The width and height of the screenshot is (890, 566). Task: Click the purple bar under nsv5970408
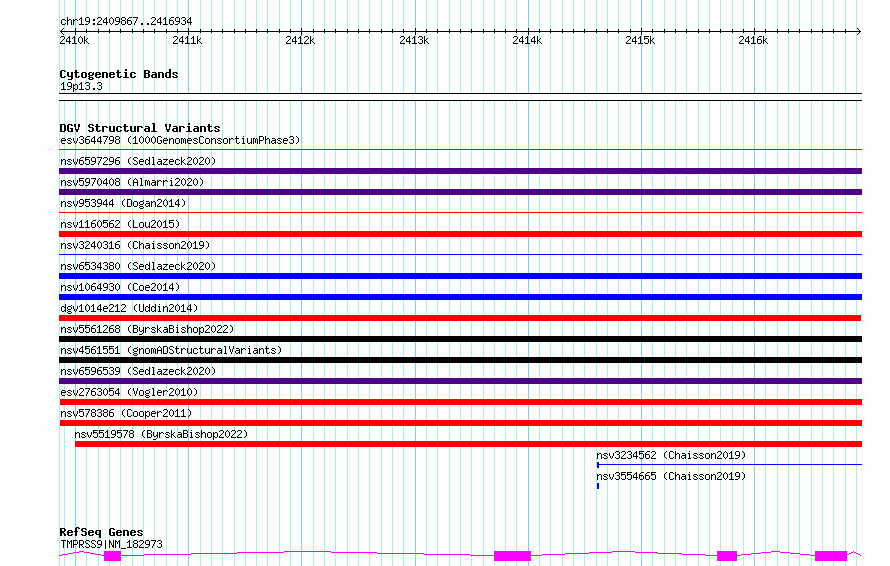pyautogui.click(x=460, y=192)
